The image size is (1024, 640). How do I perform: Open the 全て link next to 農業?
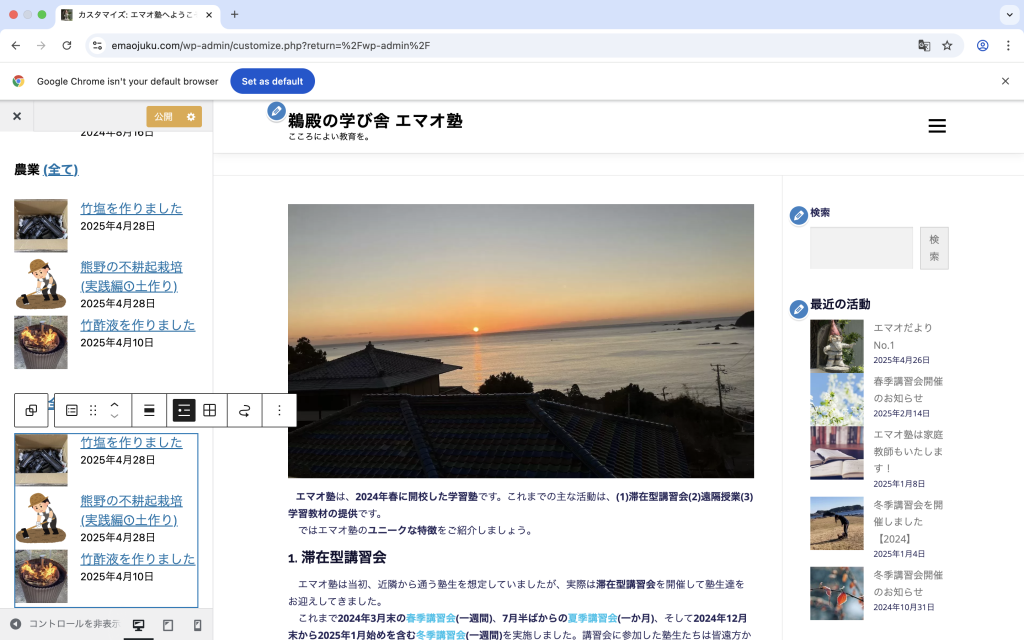point(61,170)
